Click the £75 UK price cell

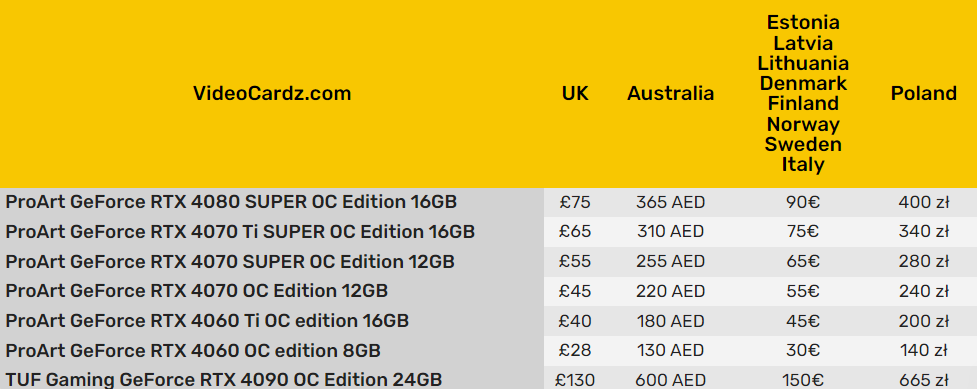coord(574,203)
